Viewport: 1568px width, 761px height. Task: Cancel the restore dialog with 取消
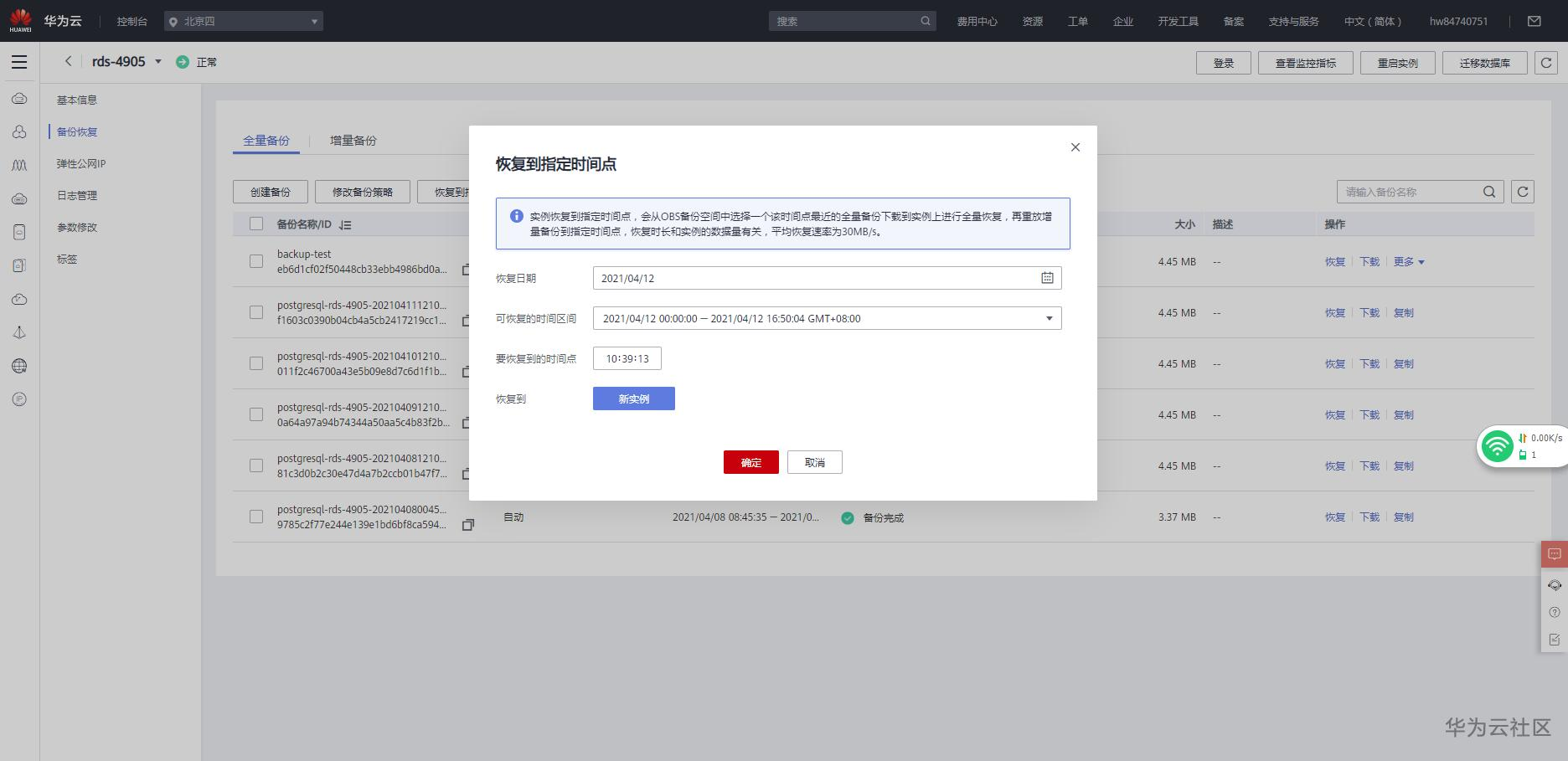point(815,462)
